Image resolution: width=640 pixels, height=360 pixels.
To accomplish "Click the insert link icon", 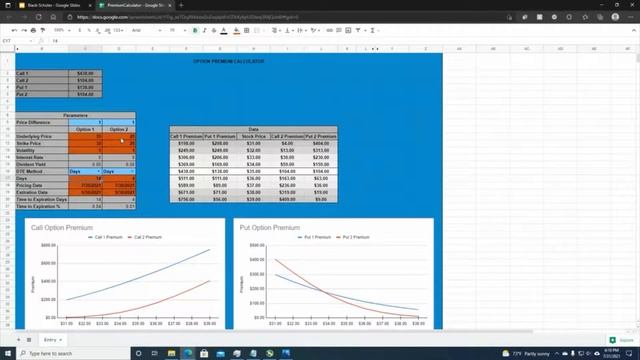I will 329,31.
